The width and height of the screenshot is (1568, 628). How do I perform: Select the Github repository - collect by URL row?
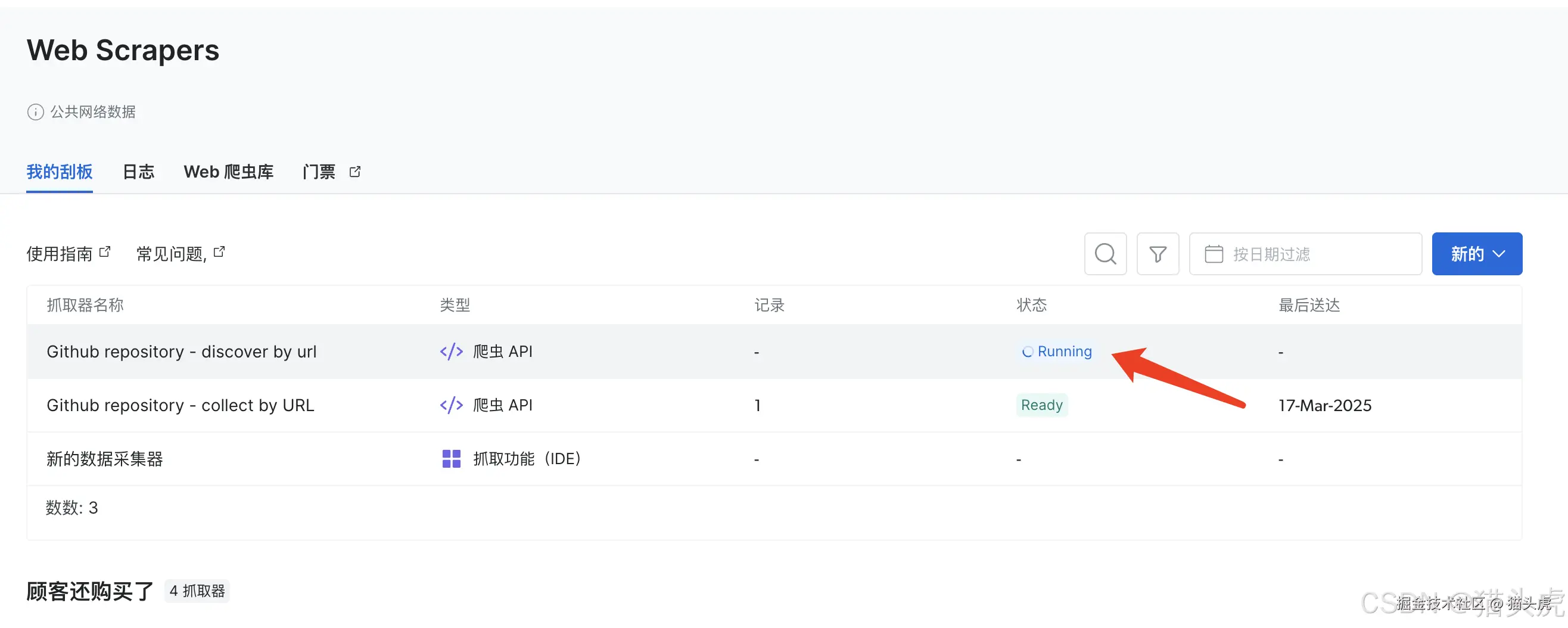(180, 405)
